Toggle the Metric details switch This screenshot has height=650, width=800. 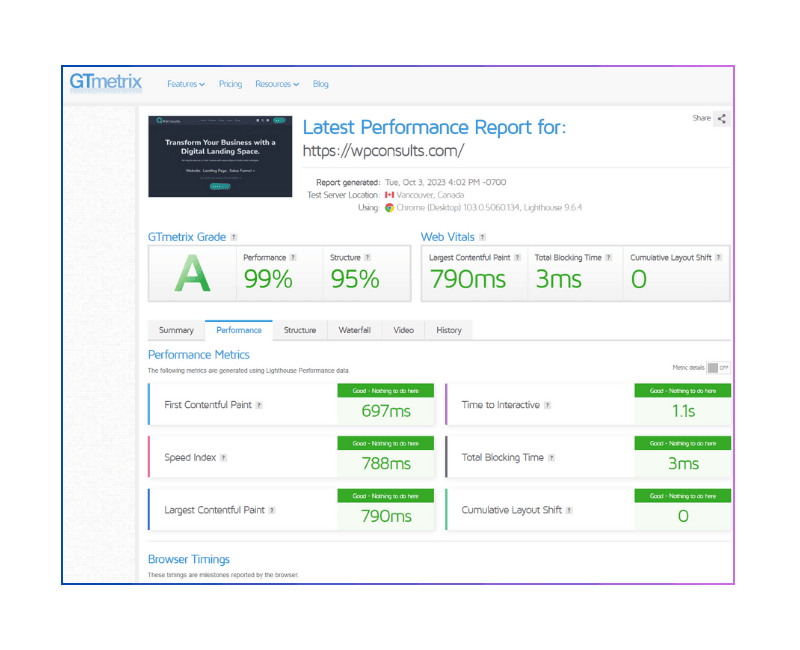coord(718,368)
